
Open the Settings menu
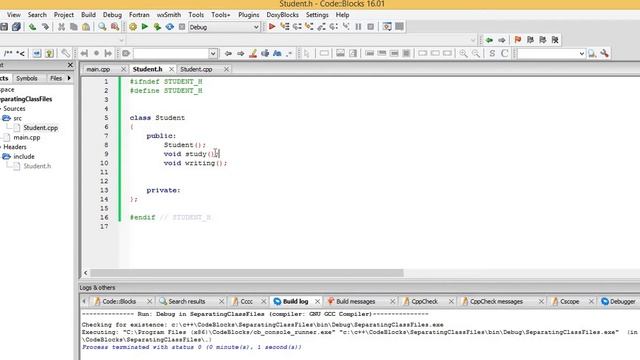[317, 15]
